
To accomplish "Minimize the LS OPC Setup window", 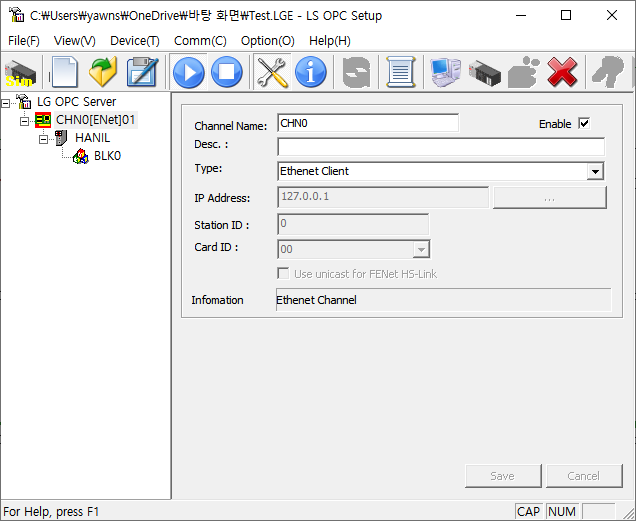I will pos(521,15).
